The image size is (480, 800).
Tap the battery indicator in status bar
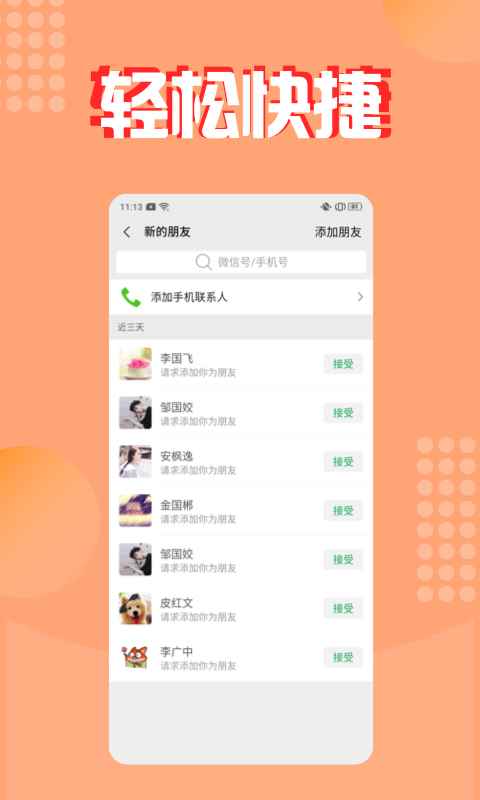point(355,207)
